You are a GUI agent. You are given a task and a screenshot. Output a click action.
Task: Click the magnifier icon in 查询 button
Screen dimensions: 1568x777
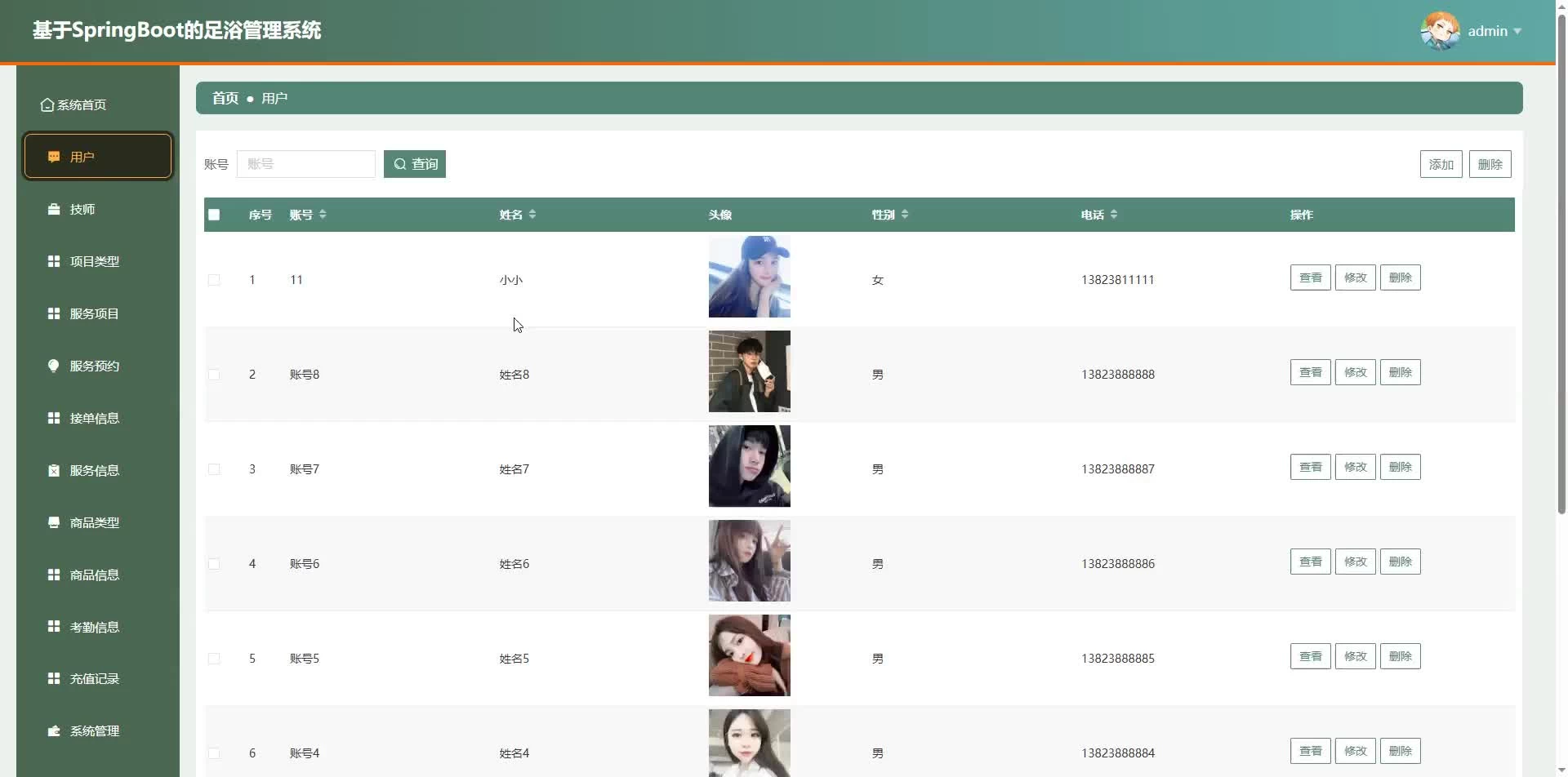(400, 164)
